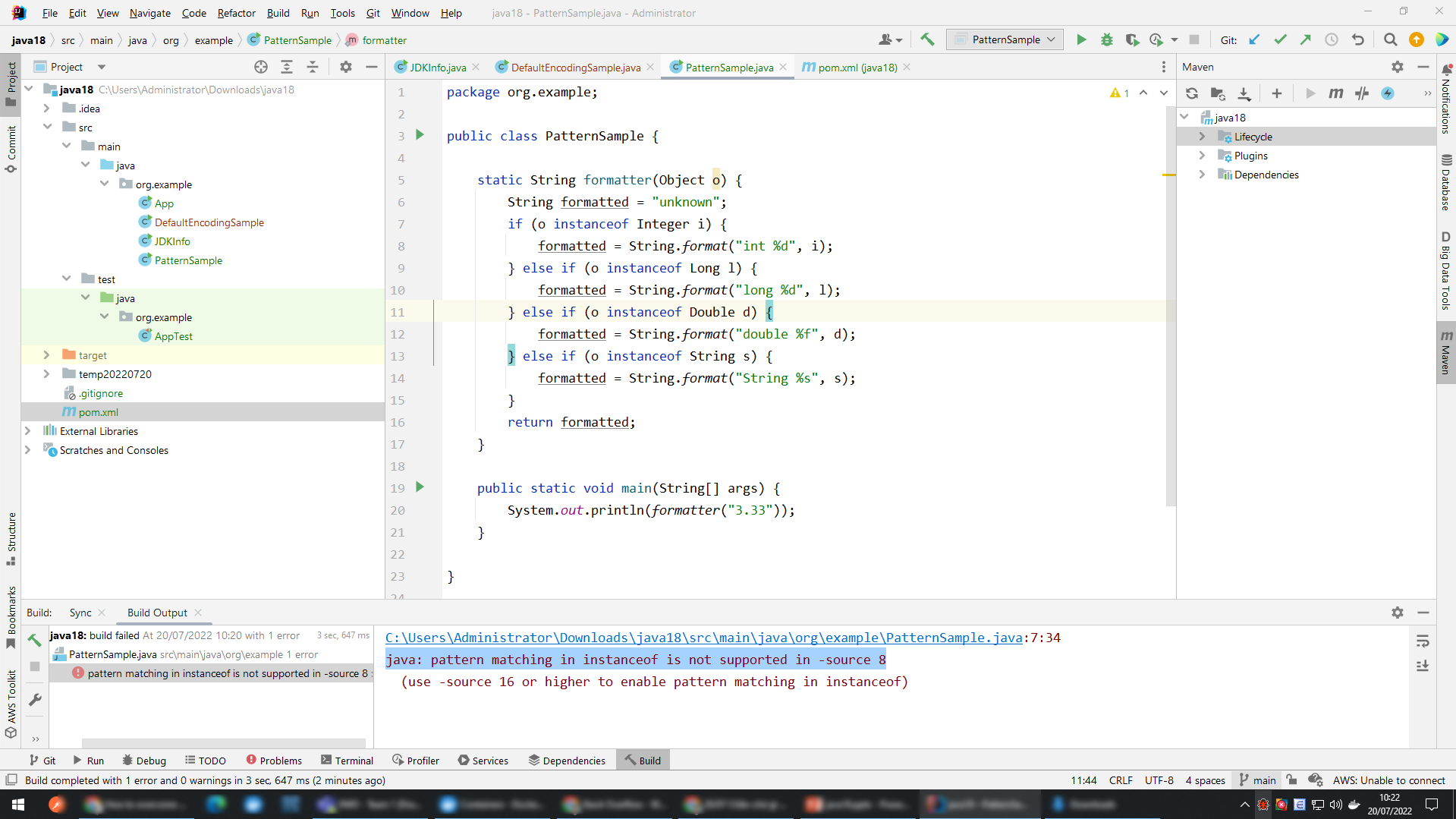Switch to the DefaultEncodingSample.java tab

(x=575, y=68)
